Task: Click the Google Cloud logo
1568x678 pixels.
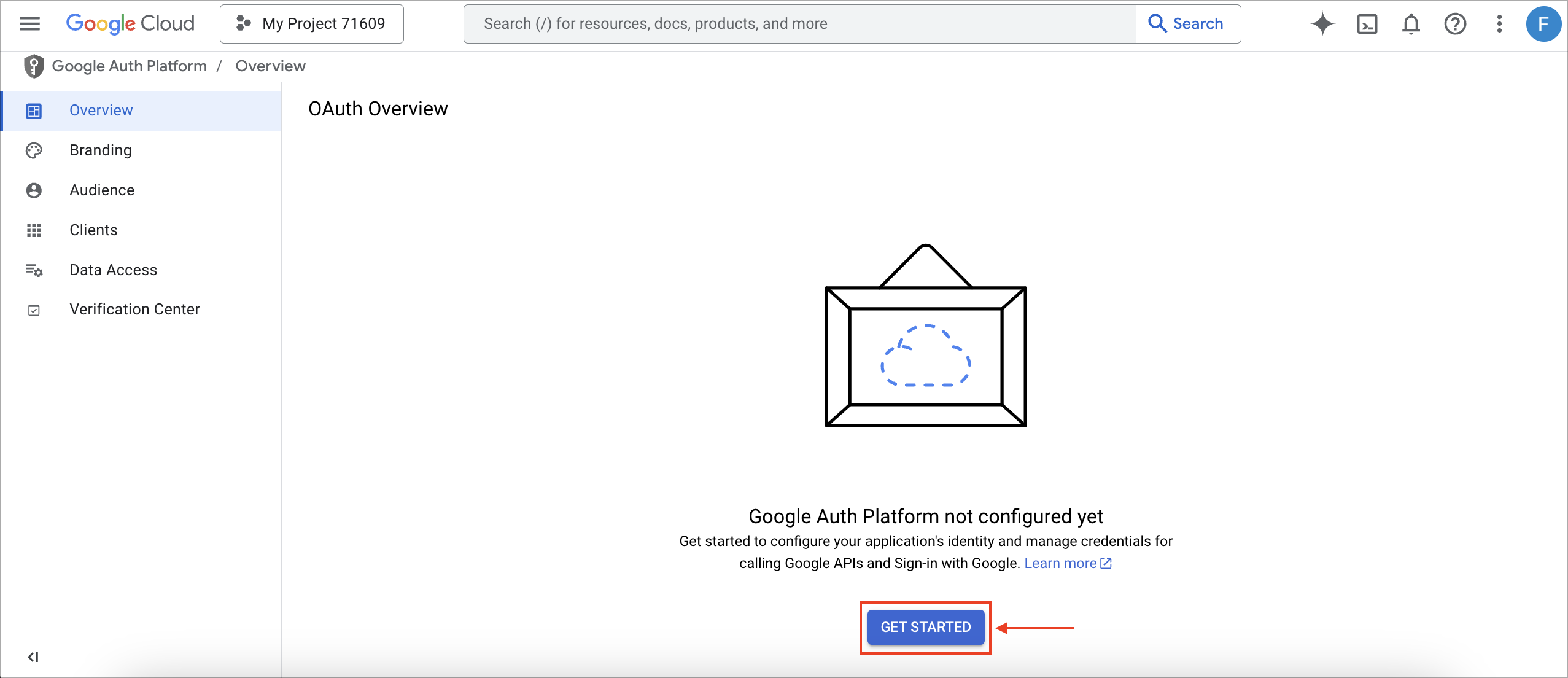Action: coord(130,24)
